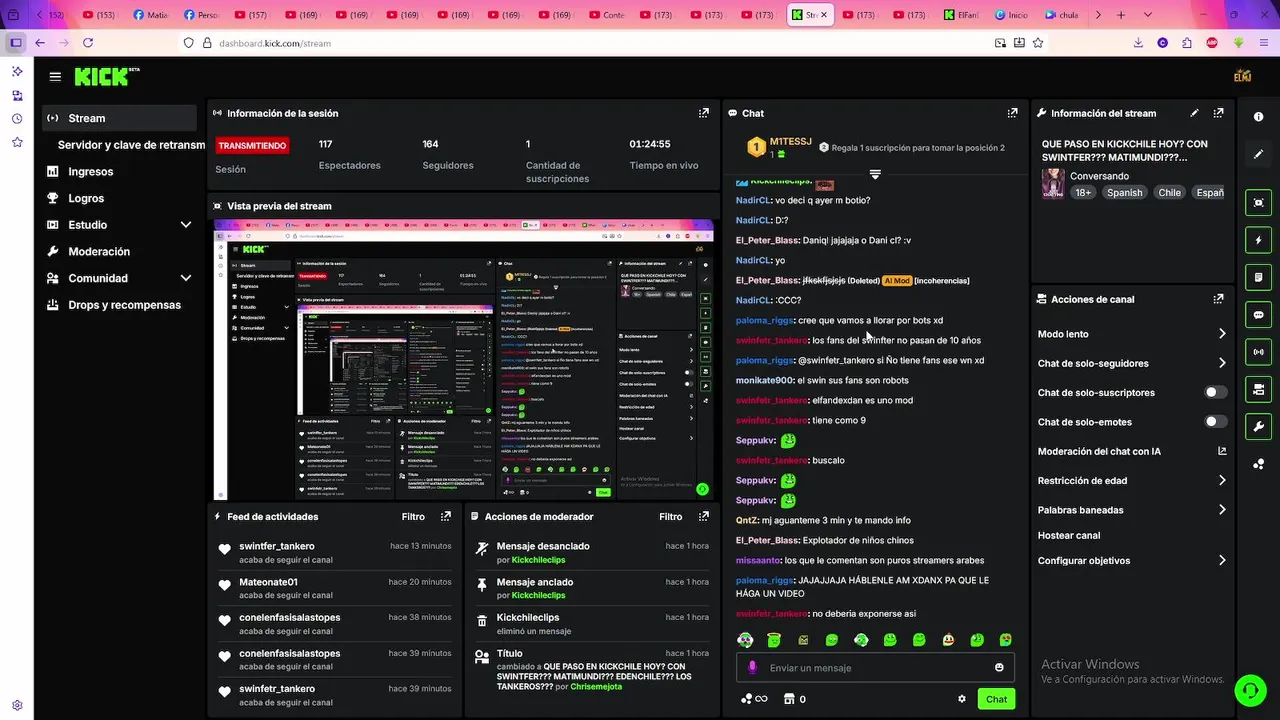Pop out Acciones de canal panel
Image resolution: width=1280 pixels, height=720 pixels.
pos(1218,299)
